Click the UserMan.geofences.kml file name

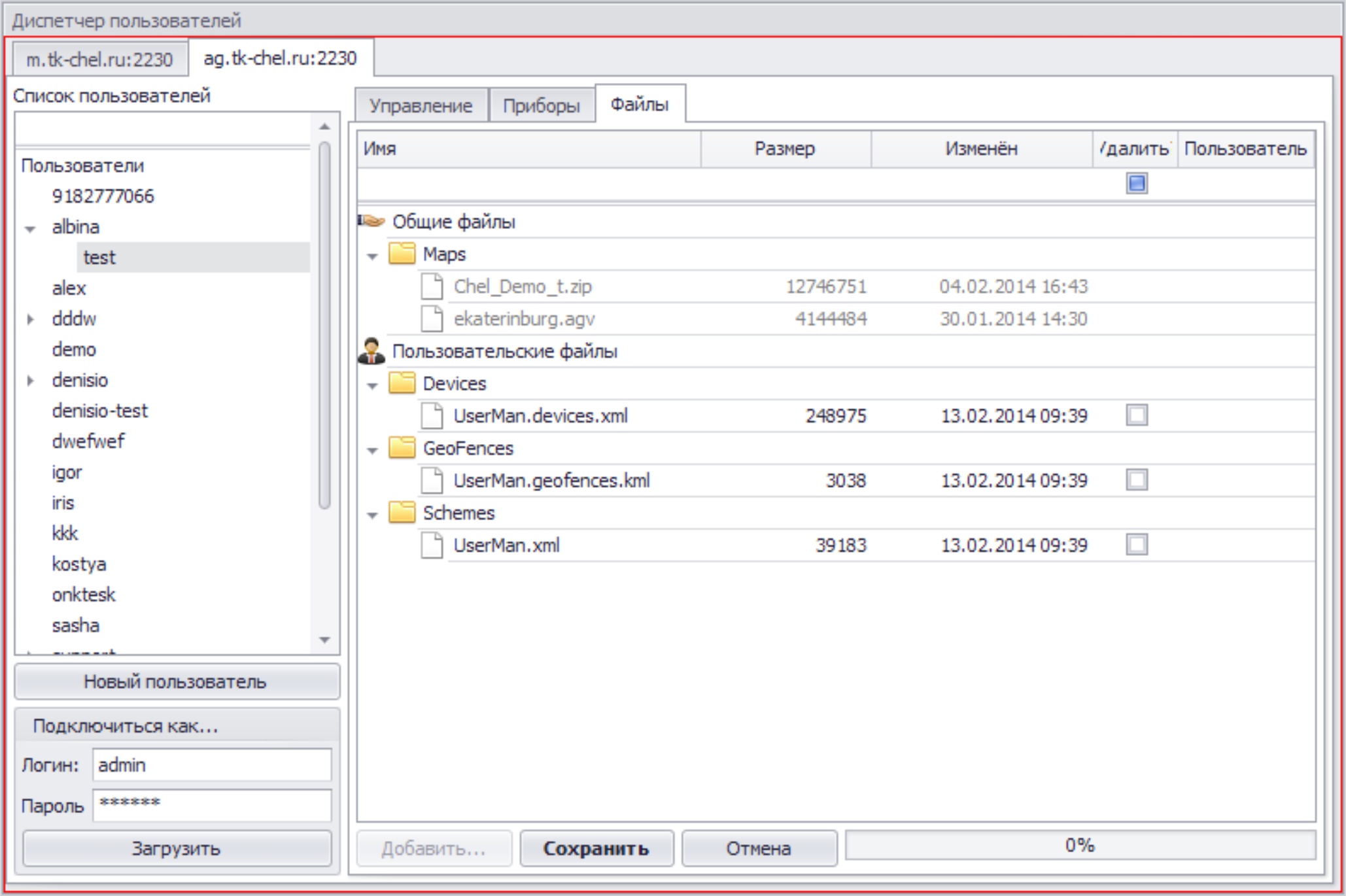coord(551,480)
